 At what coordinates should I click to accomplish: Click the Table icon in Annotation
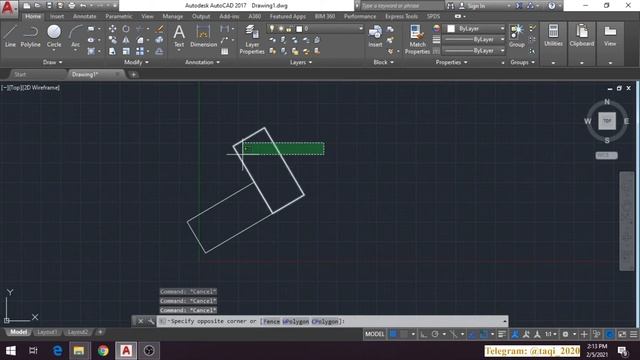pos(224,51)
